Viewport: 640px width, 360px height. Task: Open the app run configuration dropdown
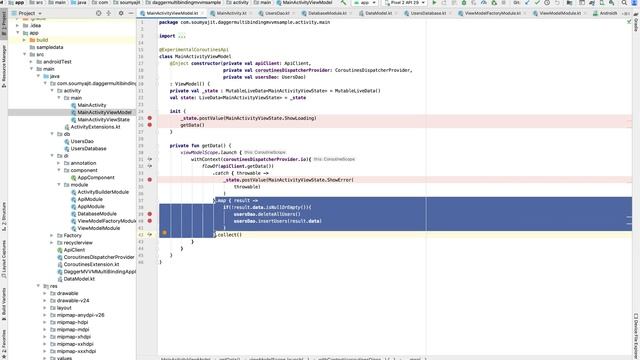[365, 2]
